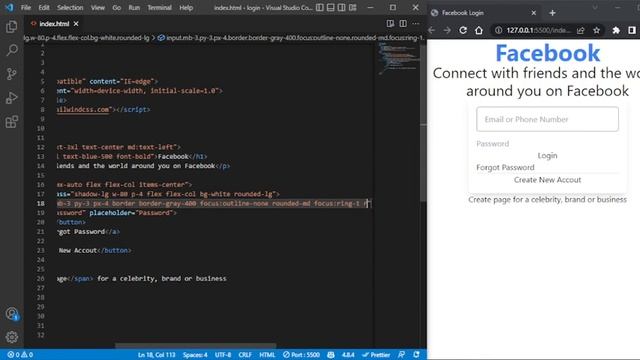Click the input breadcrumb segment
The height and width of the screenshot is (360, 640).
[x=291, y=38]
